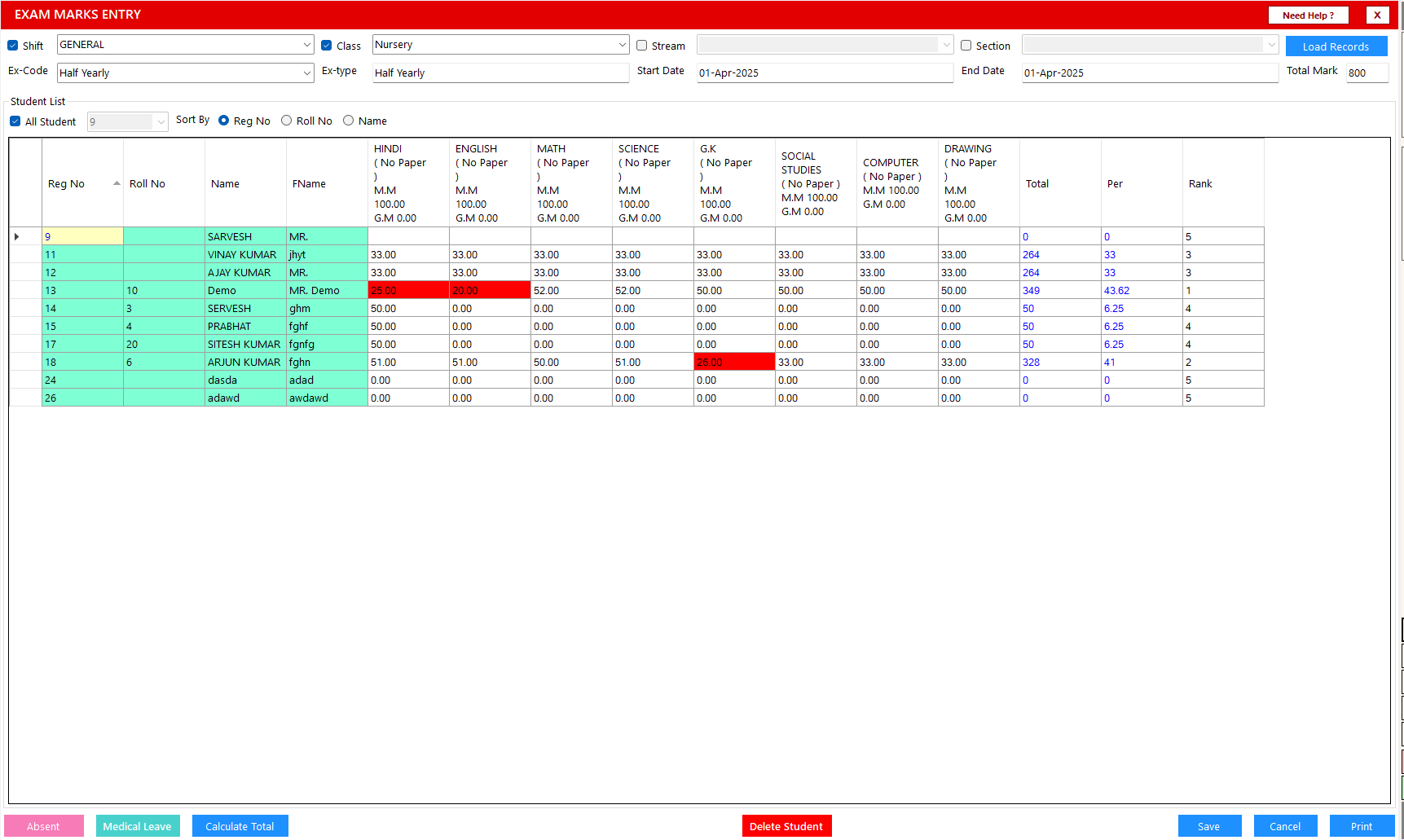
Task: Click Load Records button
Action: coord(1336,46)
